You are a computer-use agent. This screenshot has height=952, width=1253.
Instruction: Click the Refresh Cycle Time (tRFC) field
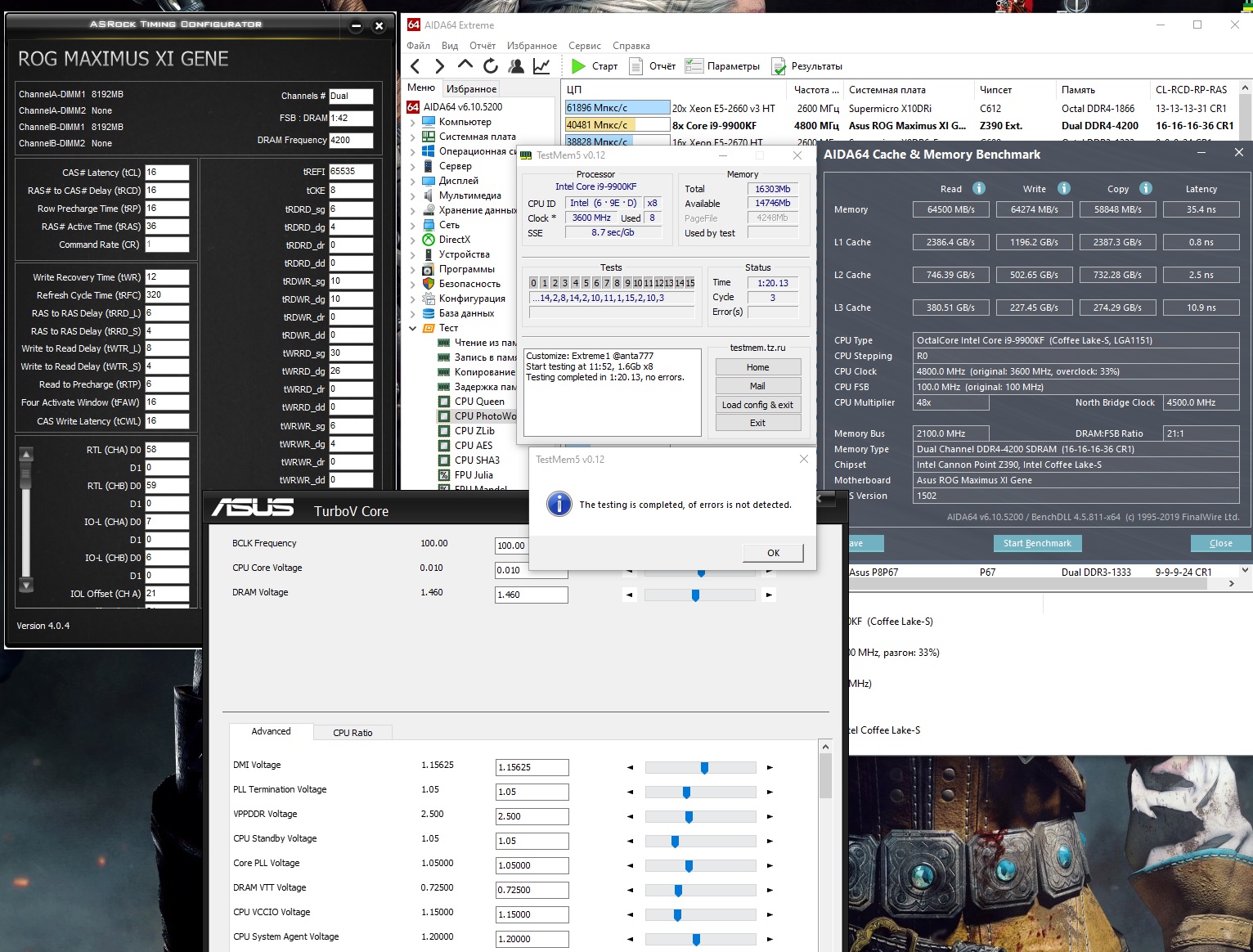point(167,295)
